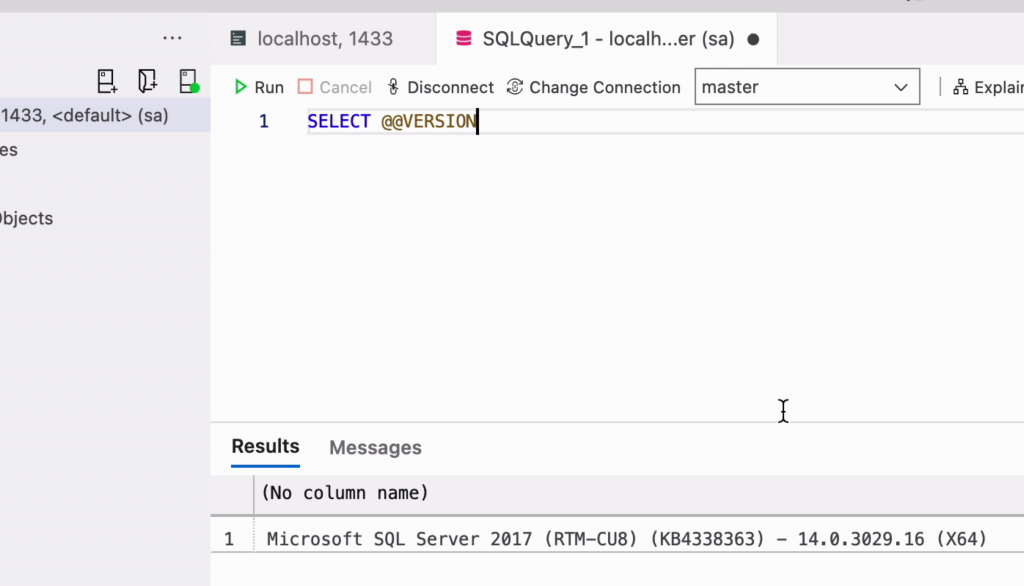Open the Messages tab in results pane
The height and width of the screenshot is (586, 1024).
375,448
